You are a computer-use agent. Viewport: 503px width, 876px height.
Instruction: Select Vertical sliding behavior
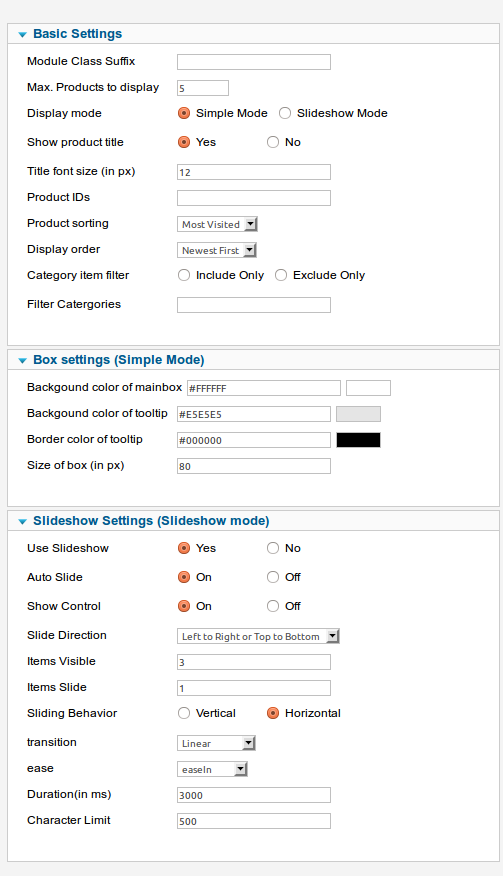click(x=184, y=713)
